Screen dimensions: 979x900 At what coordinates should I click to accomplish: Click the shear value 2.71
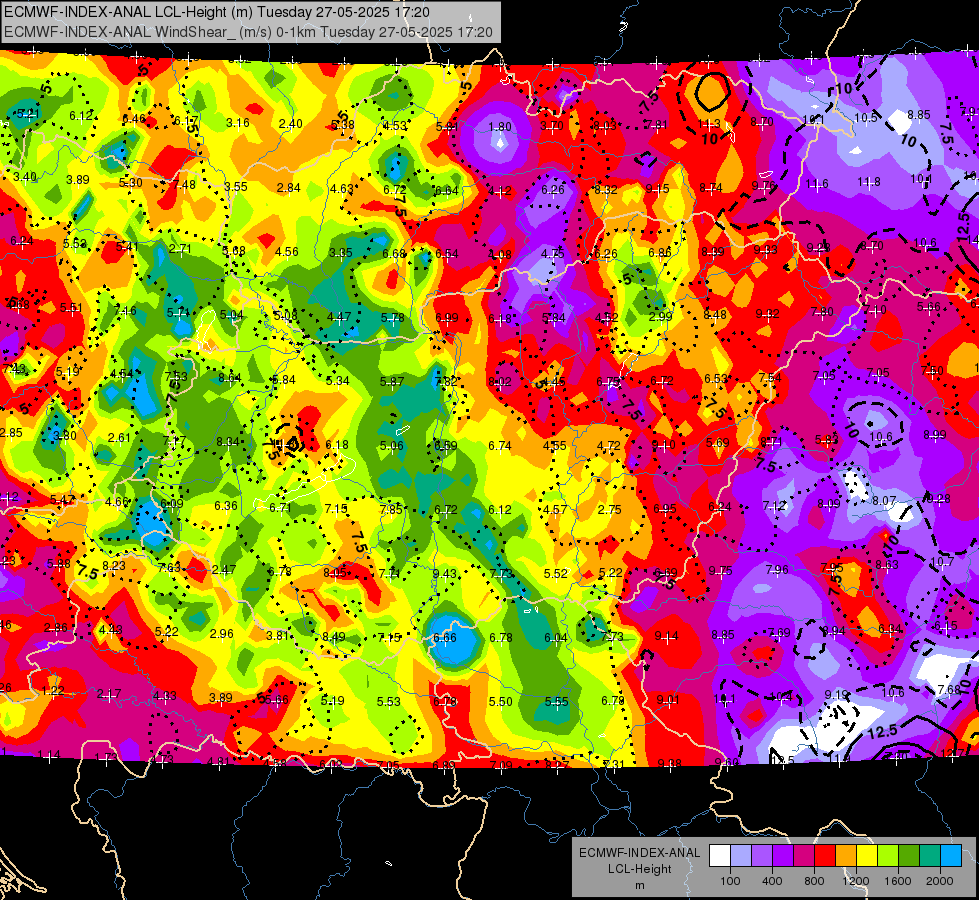point(180,249)
